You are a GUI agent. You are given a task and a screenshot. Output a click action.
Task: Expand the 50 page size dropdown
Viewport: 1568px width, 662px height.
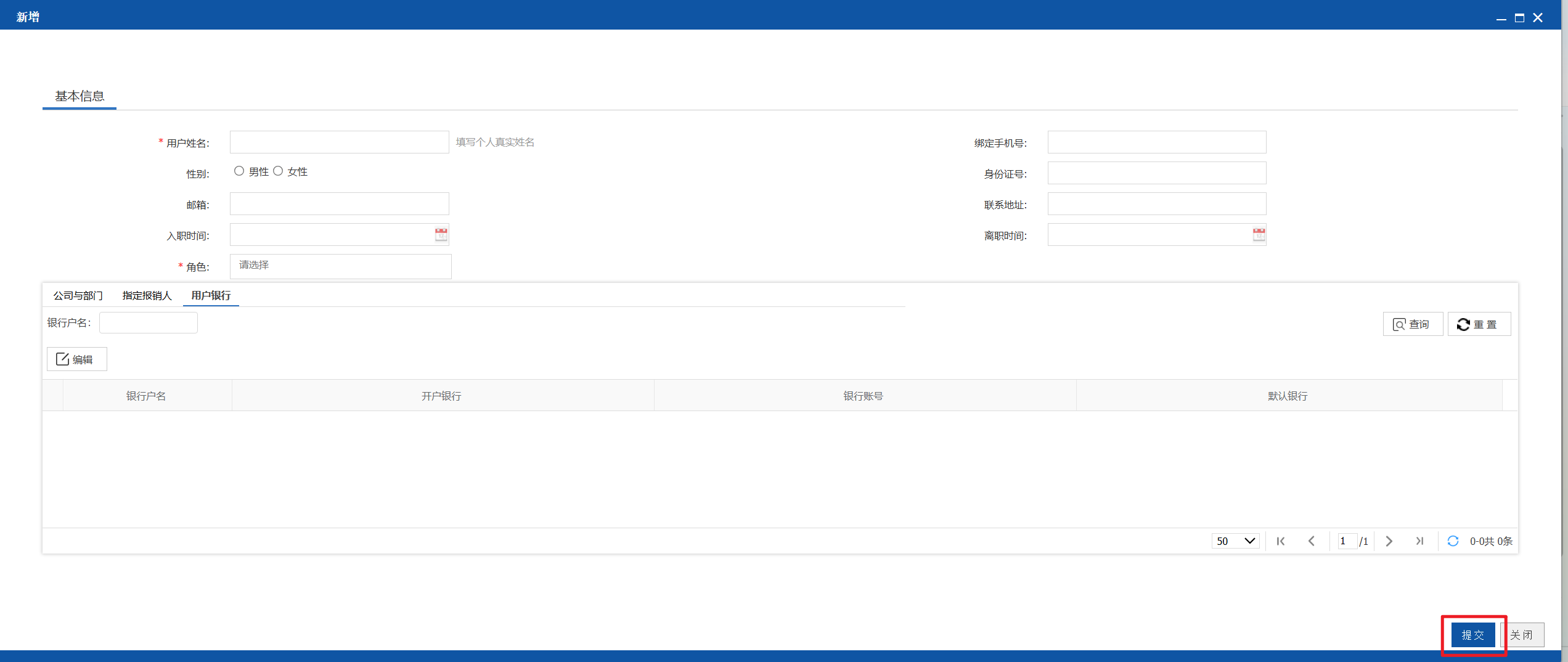coord(1236,541)
